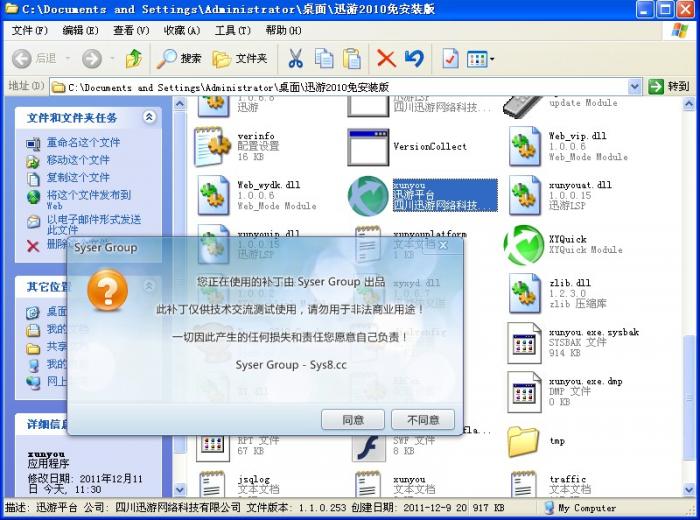Click the file name label jsqlog
Image resolution: width=700 pixels, height=520 pixels.
point(254,479)
